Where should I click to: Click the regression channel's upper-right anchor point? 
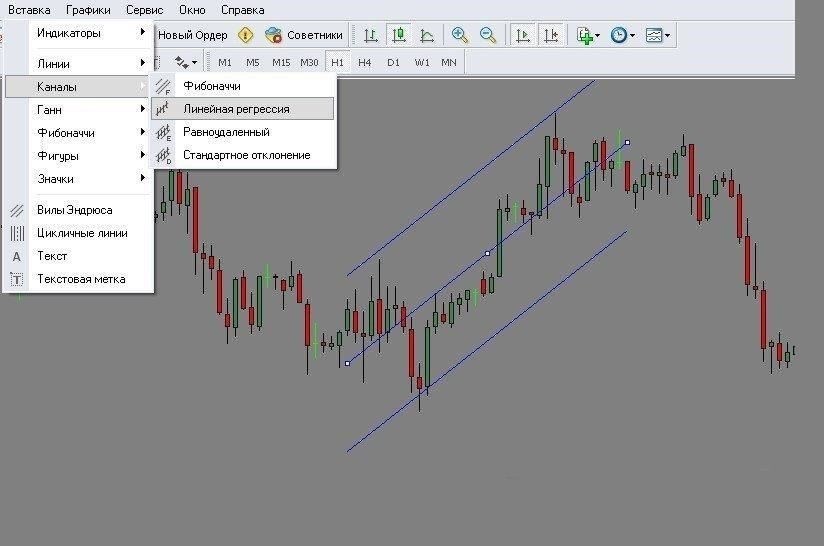pos(627,142)
